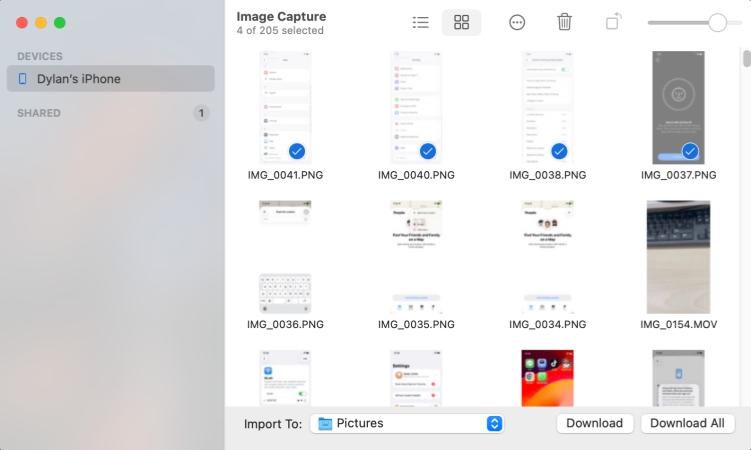Select Dylan's iPhone in Devices
Viewport: 751px width, 450px height.
point(111,79)
